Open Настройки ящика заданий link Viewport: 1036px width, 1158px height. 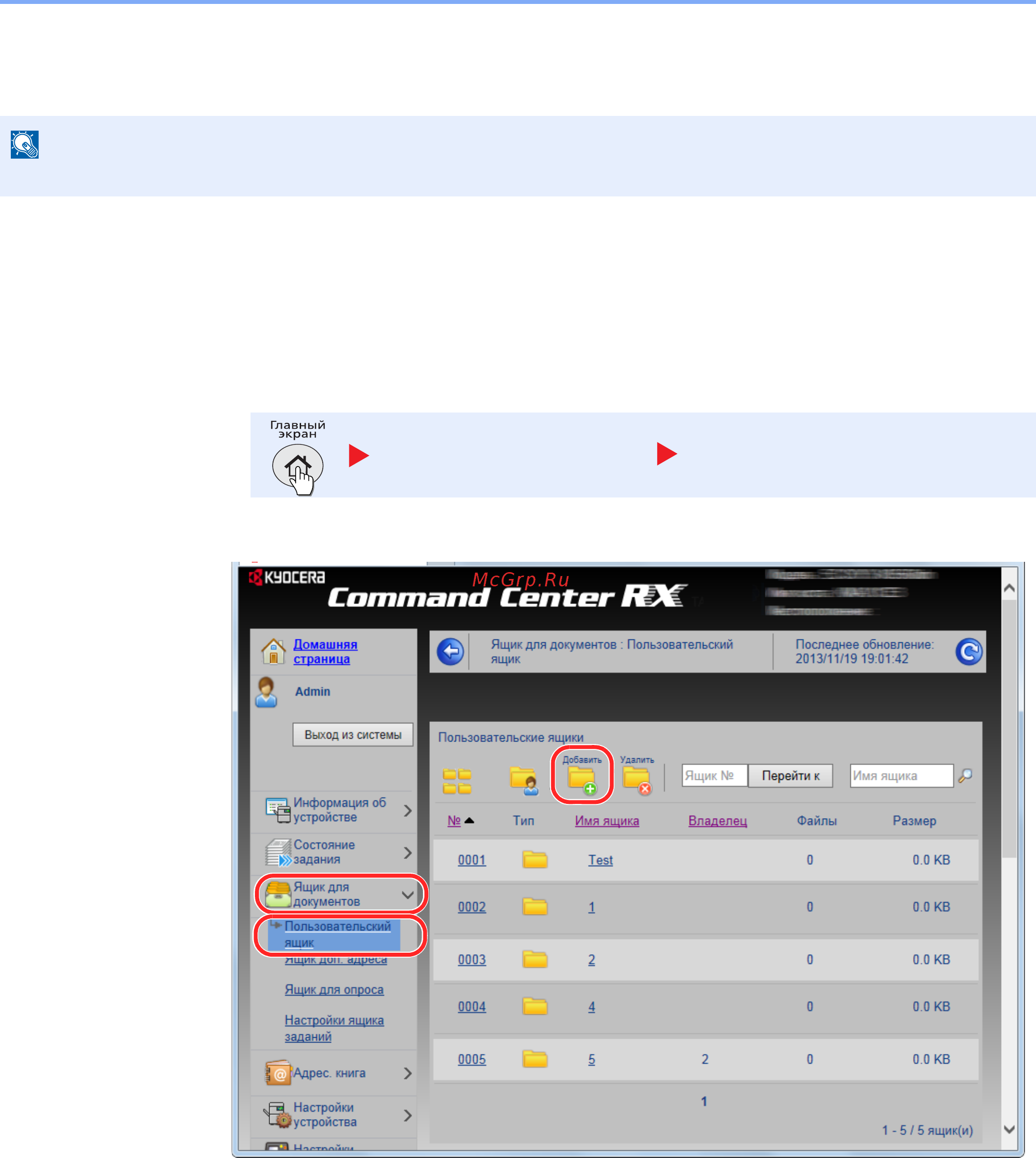tap(334, 1028)
